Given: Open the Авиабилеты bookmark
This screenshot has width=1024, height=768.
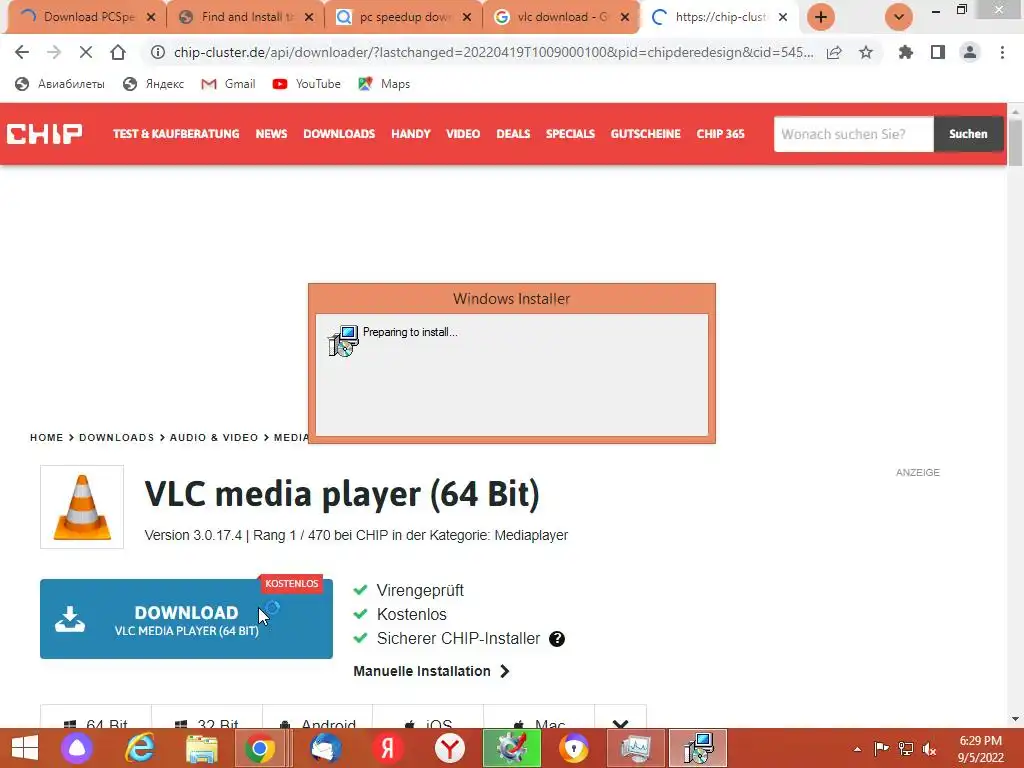Looking at the screenshot, I should (60, 84).
